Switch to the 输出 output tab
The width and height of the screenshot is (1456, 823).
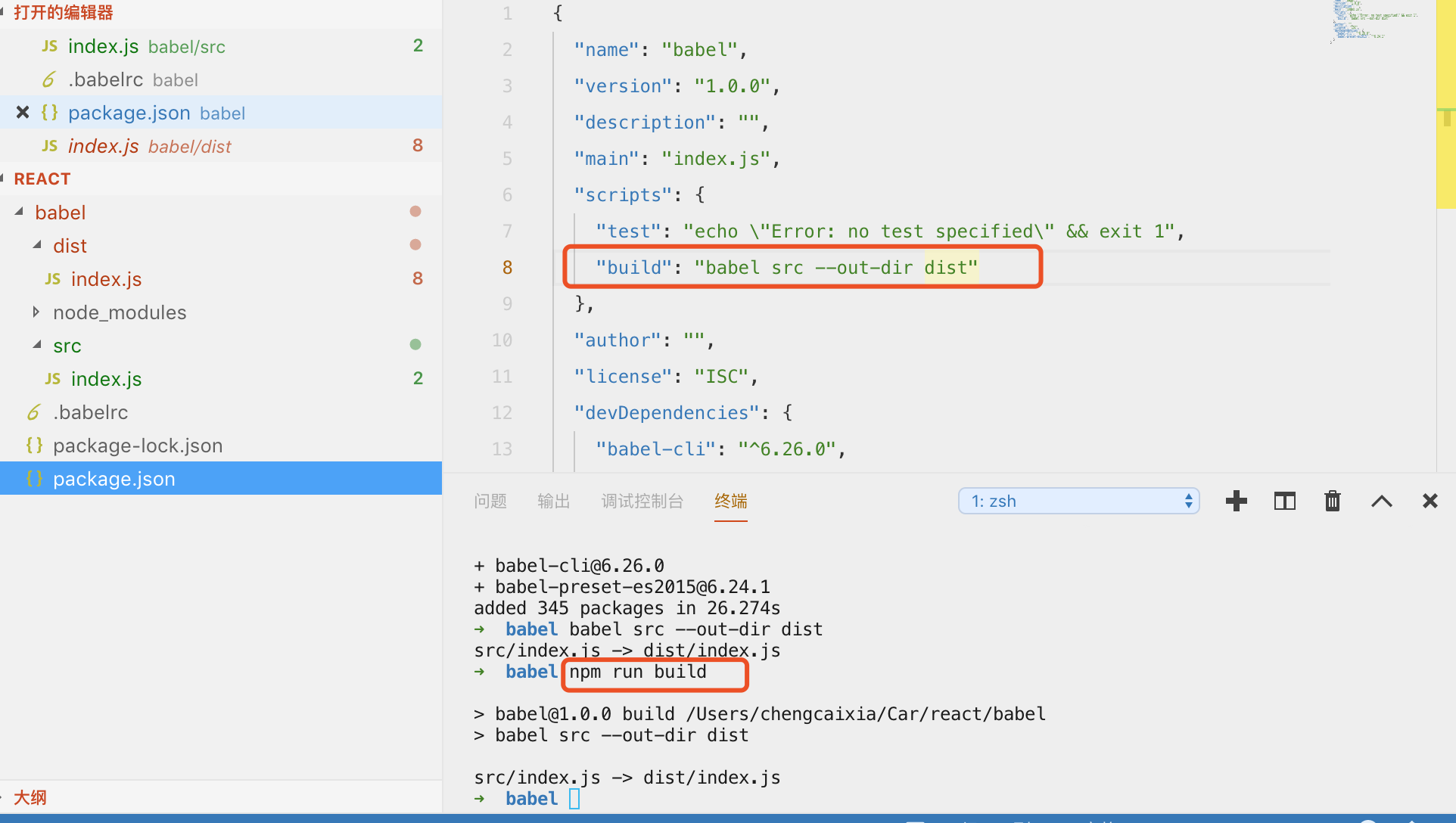553,501
